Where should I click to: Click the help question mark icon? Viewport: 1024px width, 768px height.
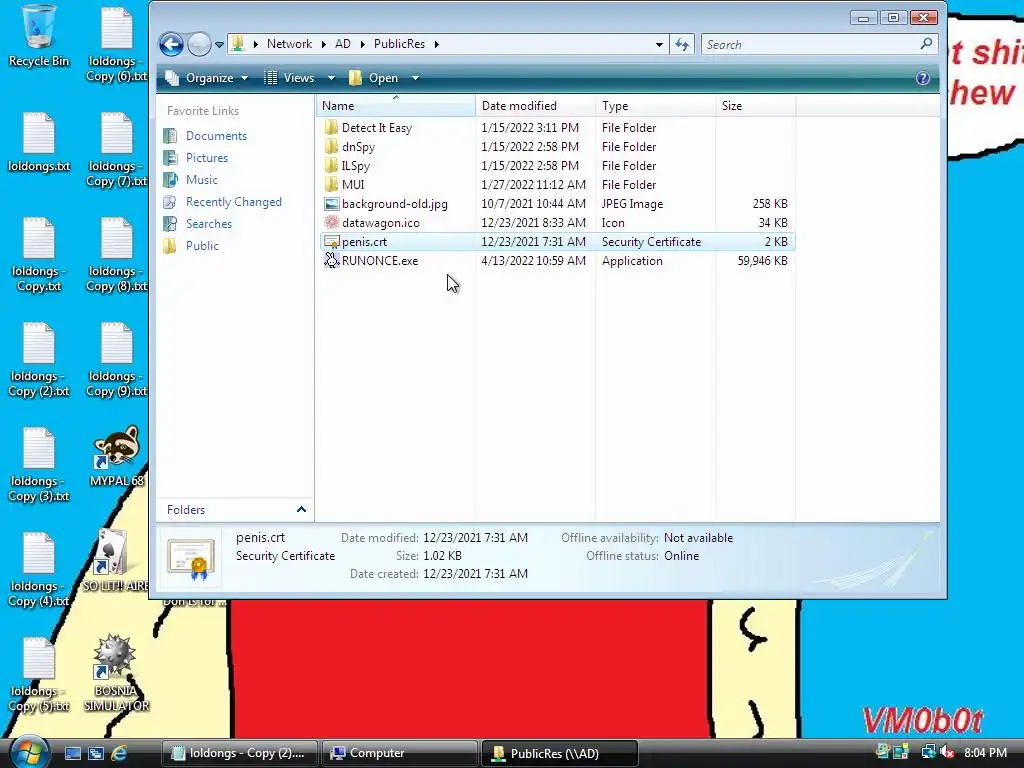point(922,78)
